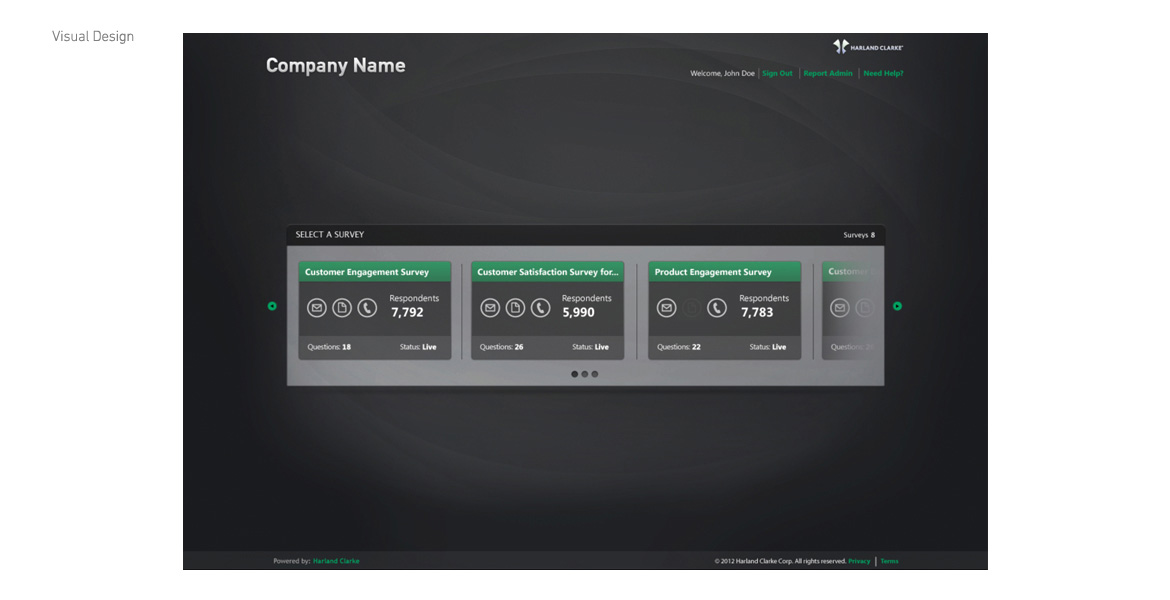Open the Report Admin link
This screenshot has height=600, width=1170.
[x=828, y=73]
